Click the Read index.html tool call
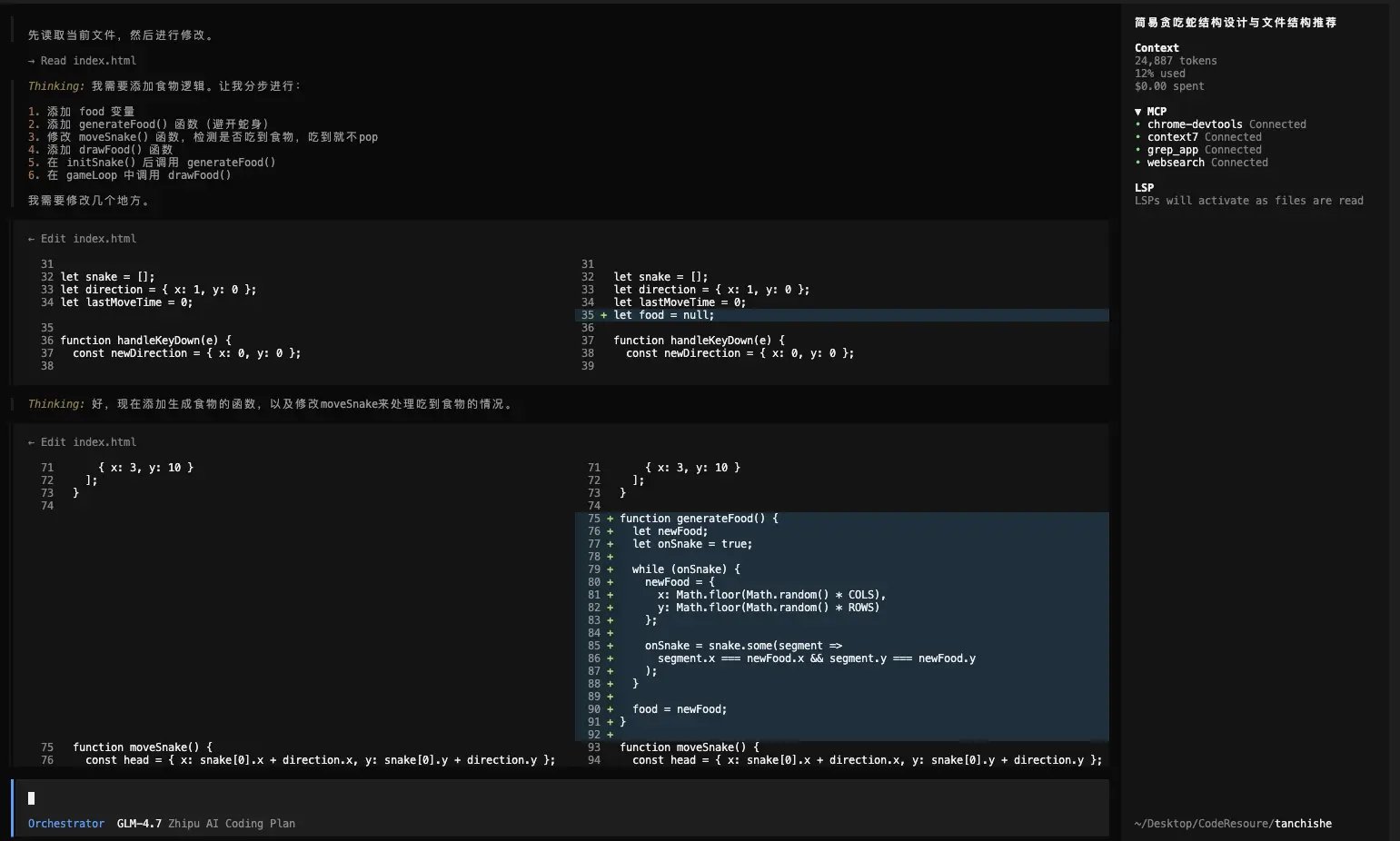This screenshot has width=1400, height=841. point(88,61)
